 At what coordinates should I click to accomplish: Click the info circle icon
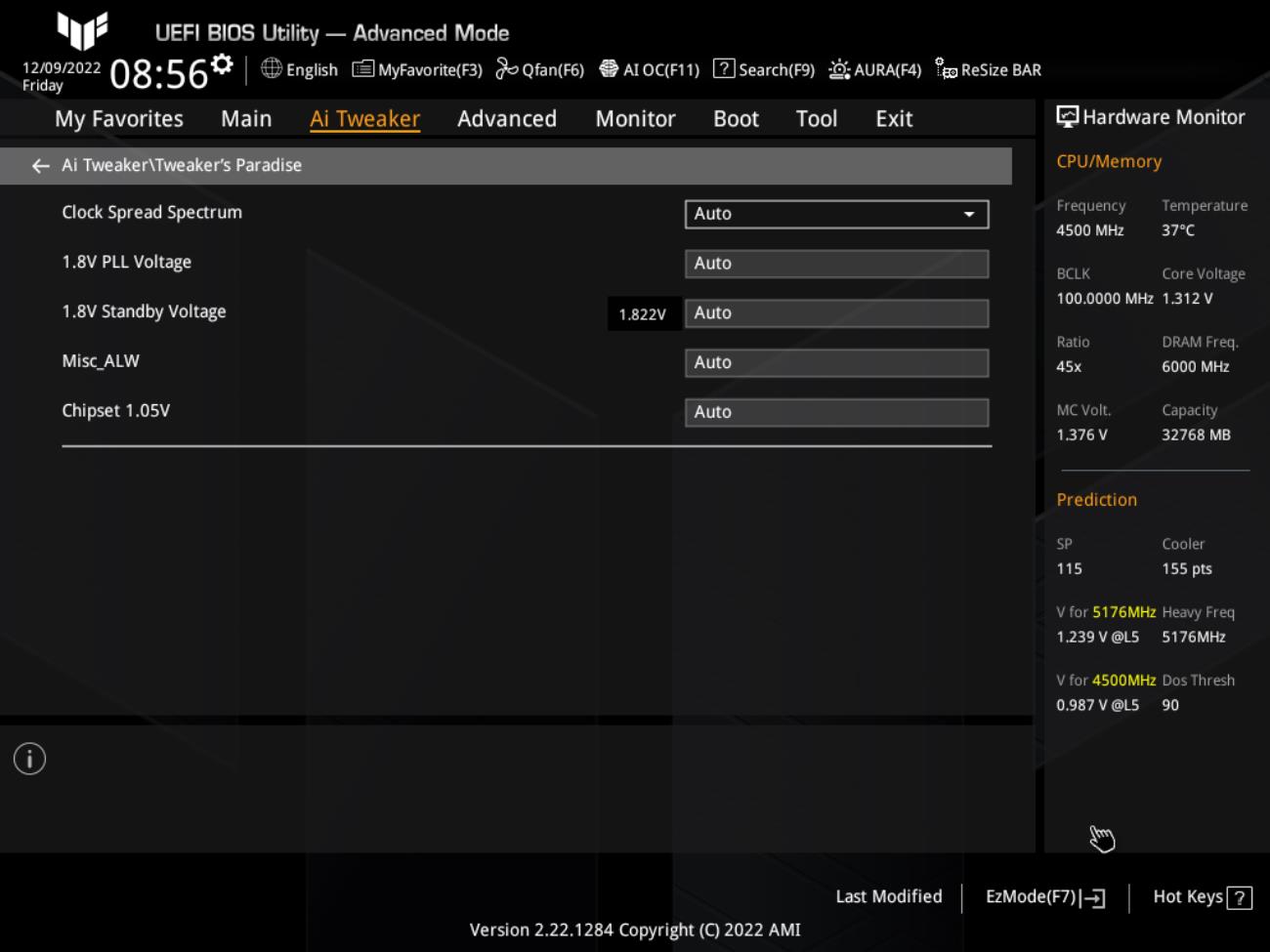click(29, 759)
